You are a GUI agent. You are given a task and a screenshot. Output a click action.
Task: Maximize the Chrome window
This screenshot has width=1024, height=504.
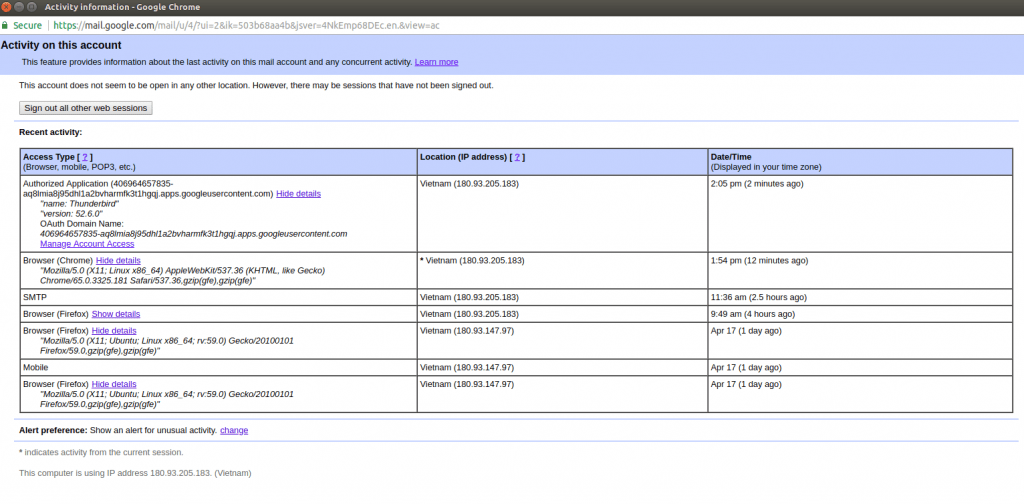click(x=31, y=7)
